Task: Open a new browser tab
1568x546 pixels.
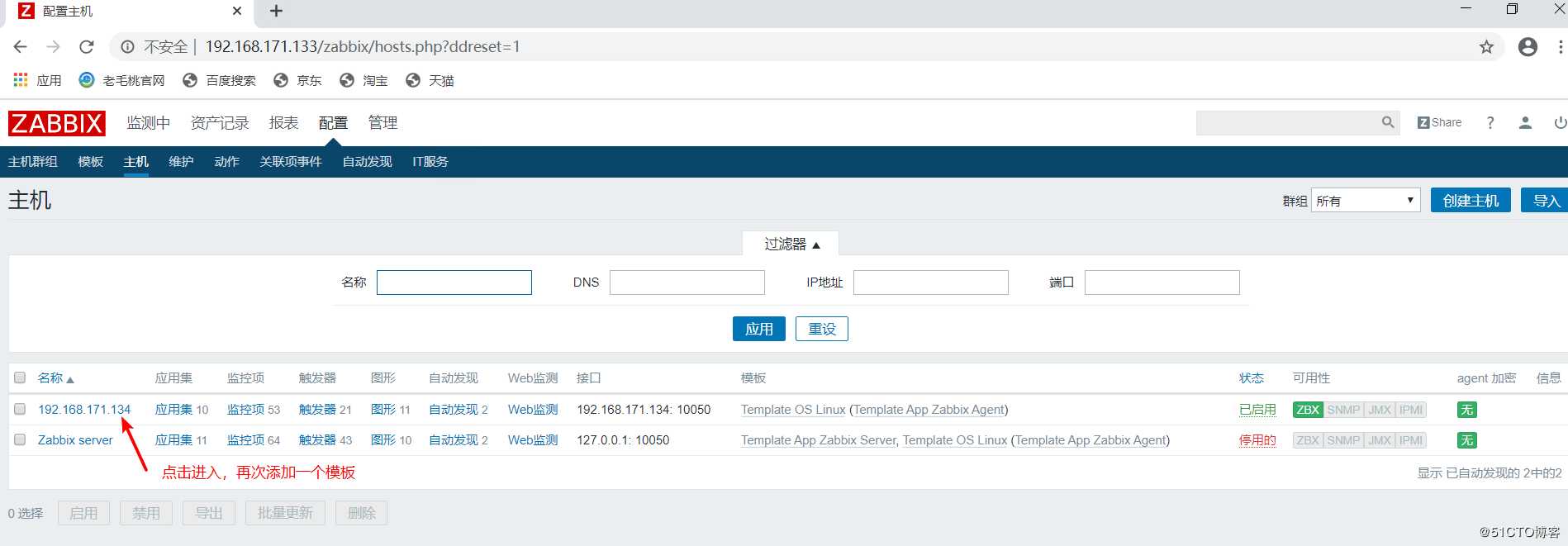Action: [x=276, y=11]
